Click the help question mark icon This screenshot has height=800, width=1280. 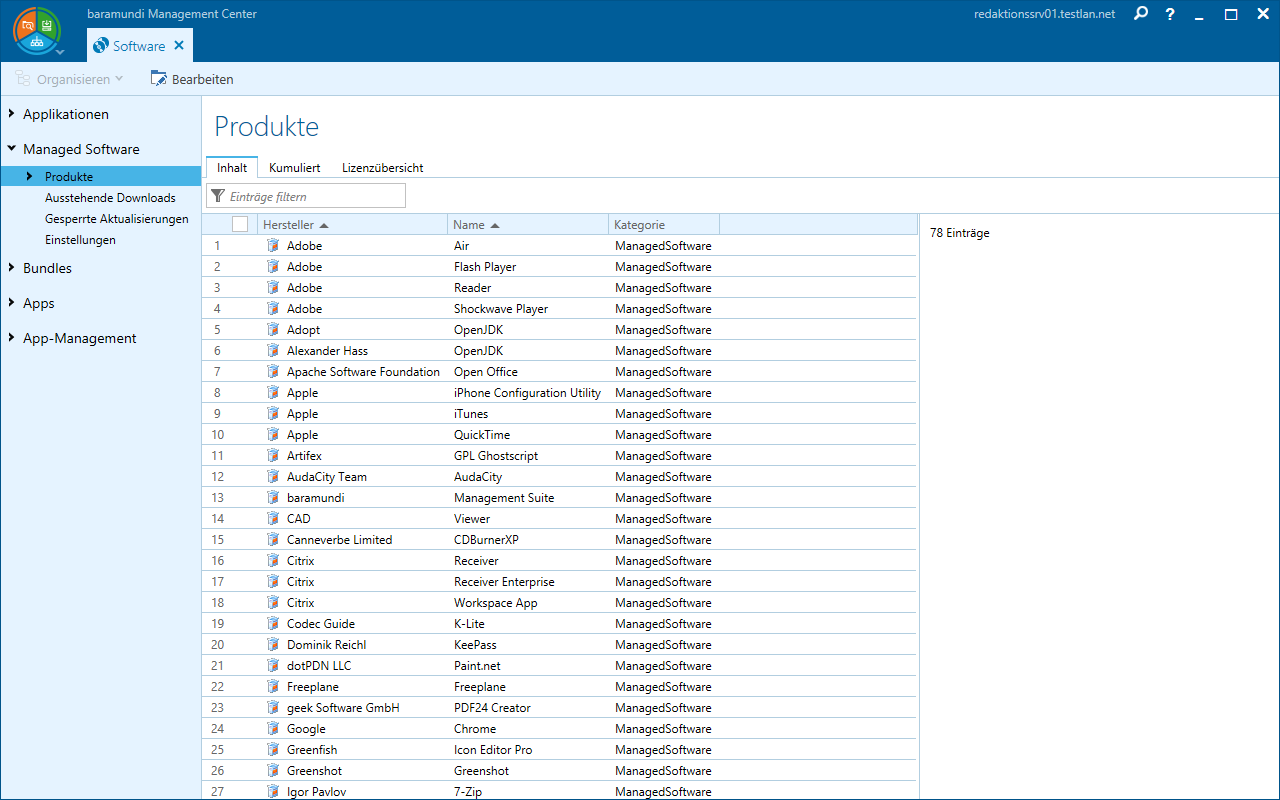point(1170,14)
